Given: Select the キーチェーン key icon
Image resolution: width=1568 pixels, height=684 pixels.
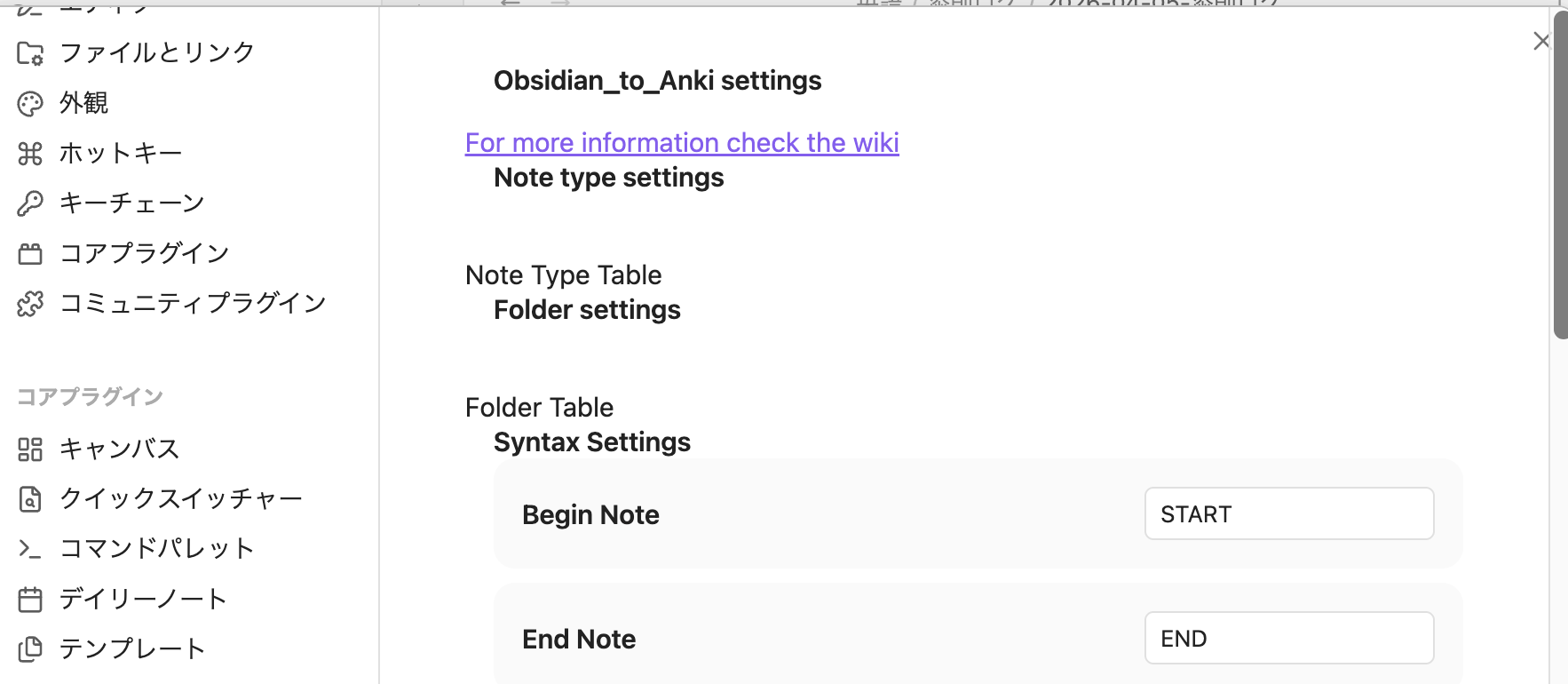Looking at the screenshot, I should tap(30, 203).
